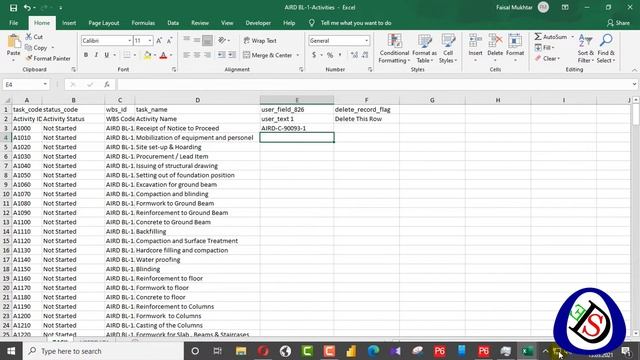Screen dimensions: 640x360
Task: Switch to the Page Layout tab
Action: (104, 23)
